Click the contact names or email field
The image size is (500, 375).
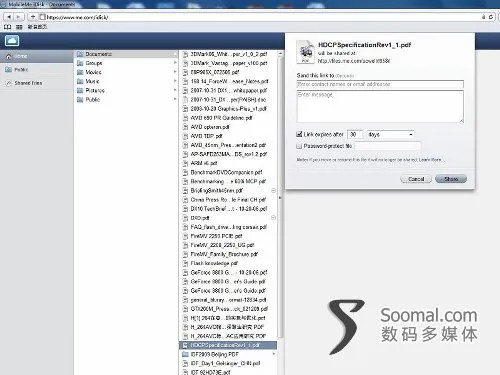(x=380, y=84)
